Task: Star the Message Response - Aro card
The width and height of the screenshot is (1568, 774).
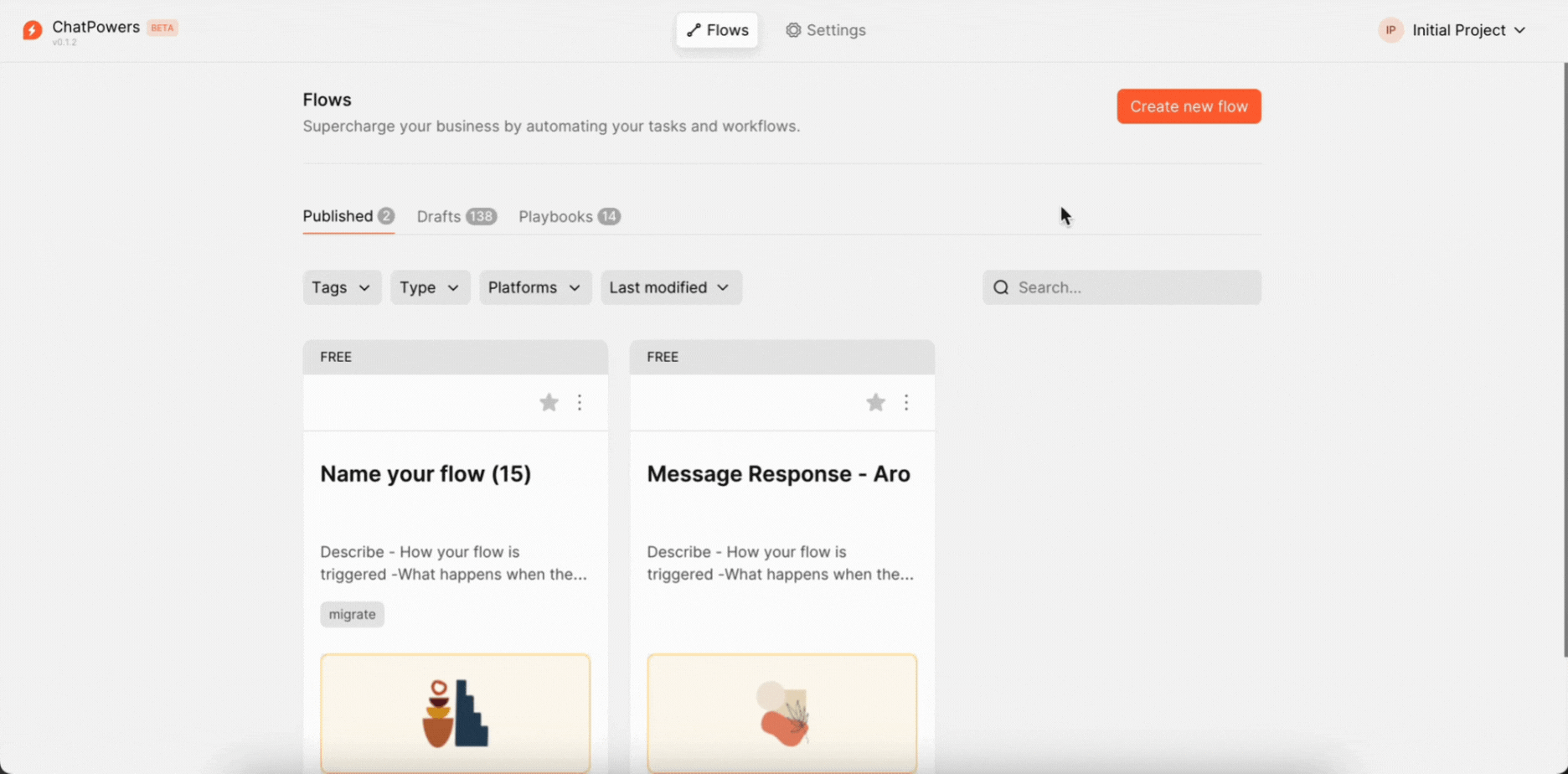Action: click(875, 403)
